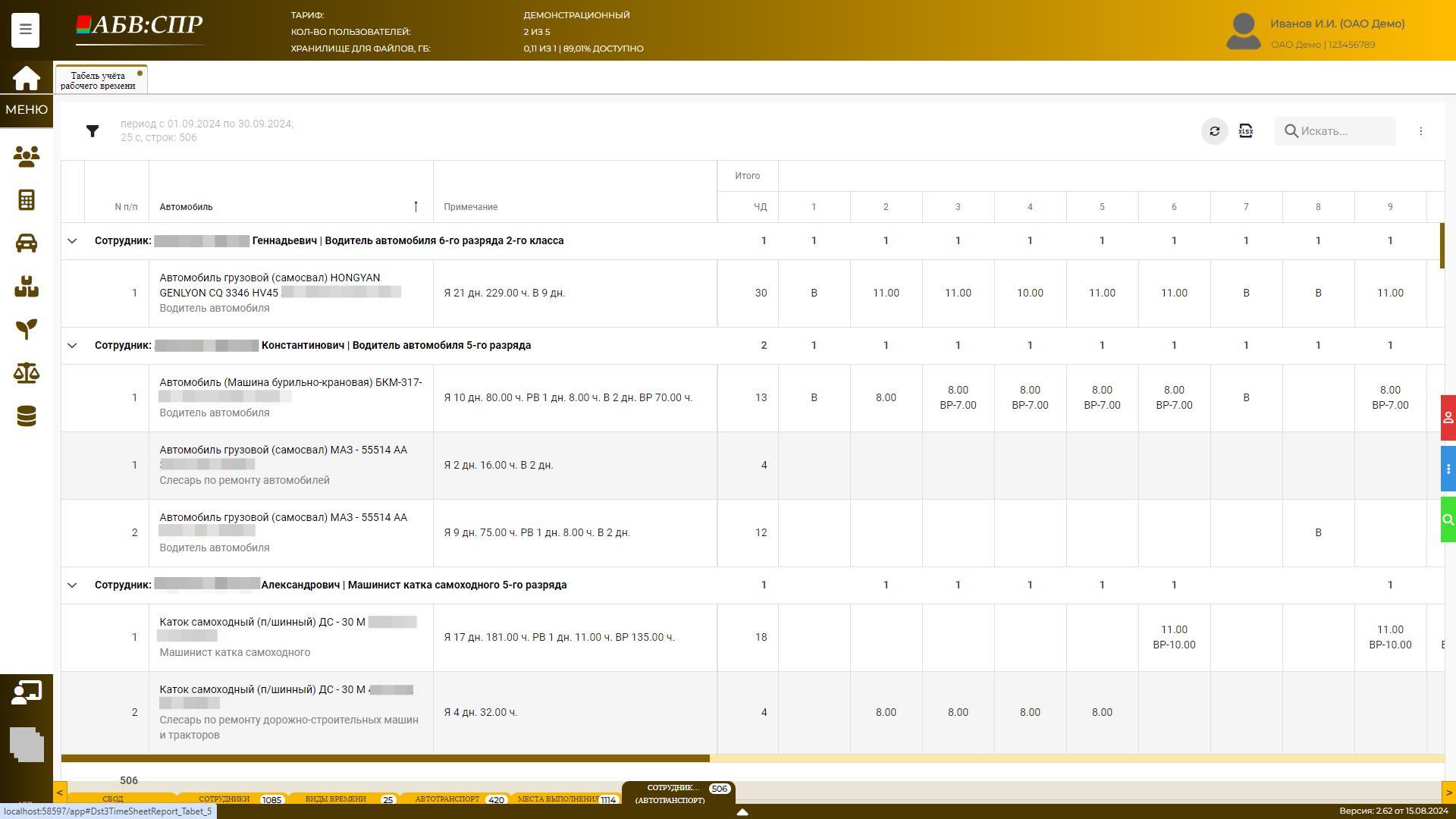1456x819 pixels.
Task: Click the green search side button
Action: (x=1448, y=519)
